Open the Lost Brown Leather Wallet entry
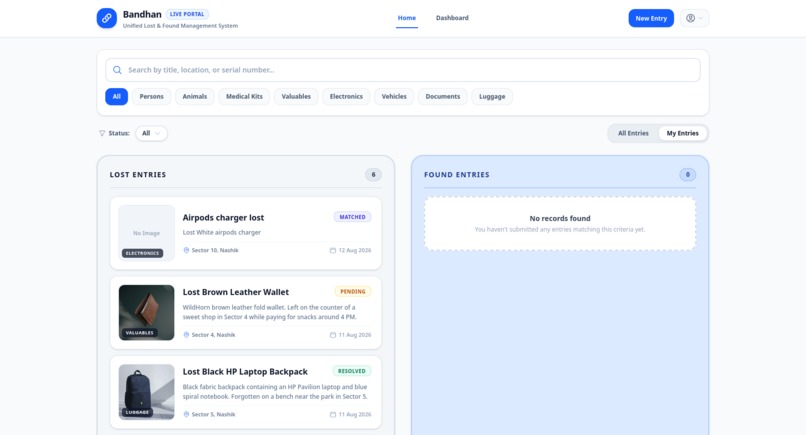This screenshot has height=435, width=806. [x=246, y=313]
